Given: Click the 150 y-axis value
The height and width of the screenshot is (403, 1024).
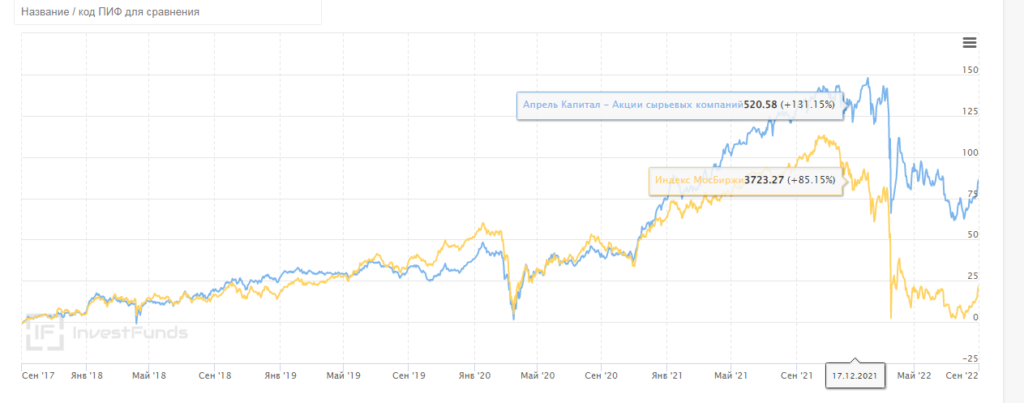Looking at the screenshot, I should coord(970,71).
